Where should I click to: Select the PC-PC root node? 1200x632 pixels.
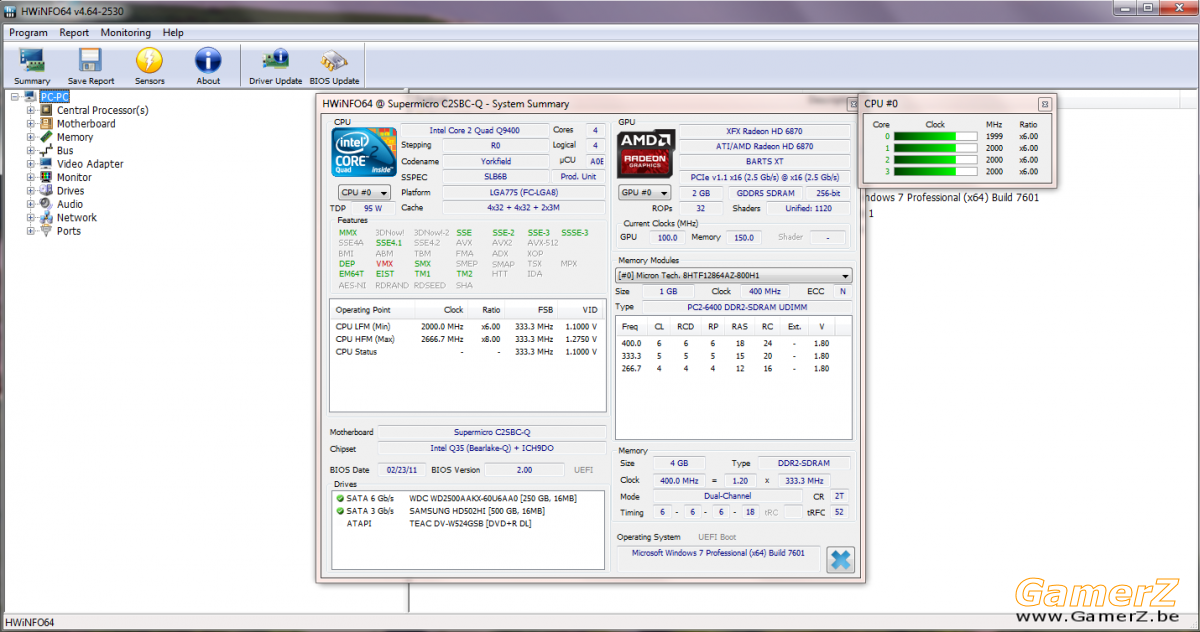coord(55,97)
